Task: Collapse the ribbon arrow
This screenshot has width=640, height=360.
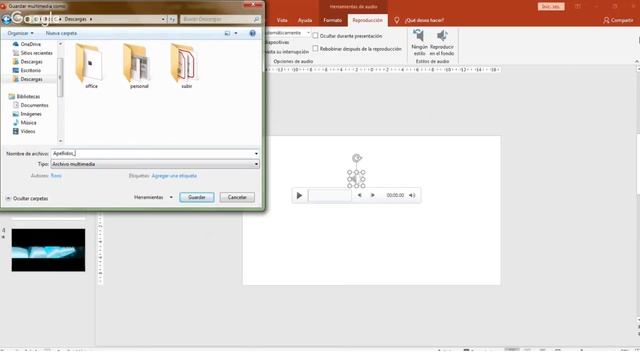Action: point(636,61)
